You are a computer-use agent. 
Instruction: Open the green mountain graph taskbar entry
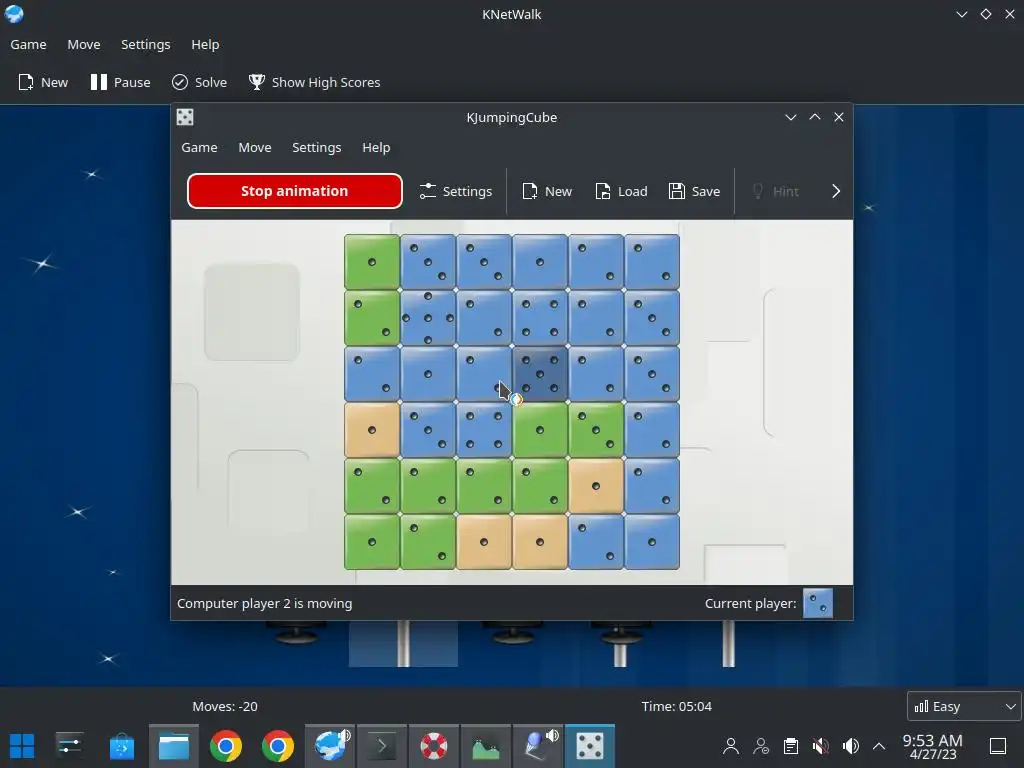pyautogui.click(x=485, y=746)
